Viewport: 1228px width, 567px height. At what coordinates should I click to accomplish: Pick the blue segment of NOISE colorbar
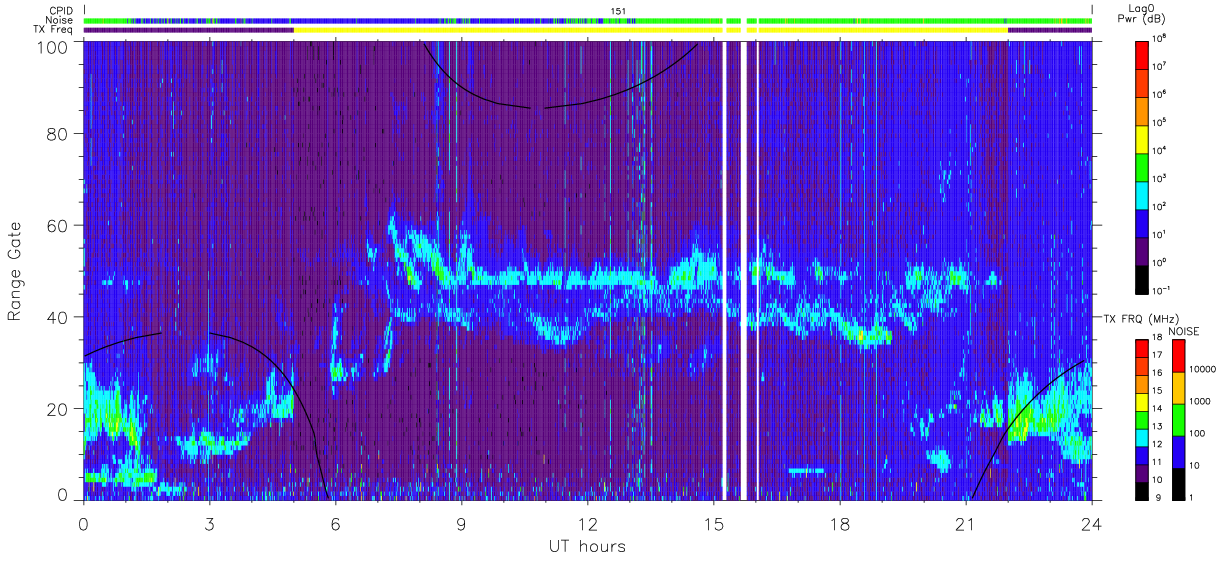point(1178,450)
